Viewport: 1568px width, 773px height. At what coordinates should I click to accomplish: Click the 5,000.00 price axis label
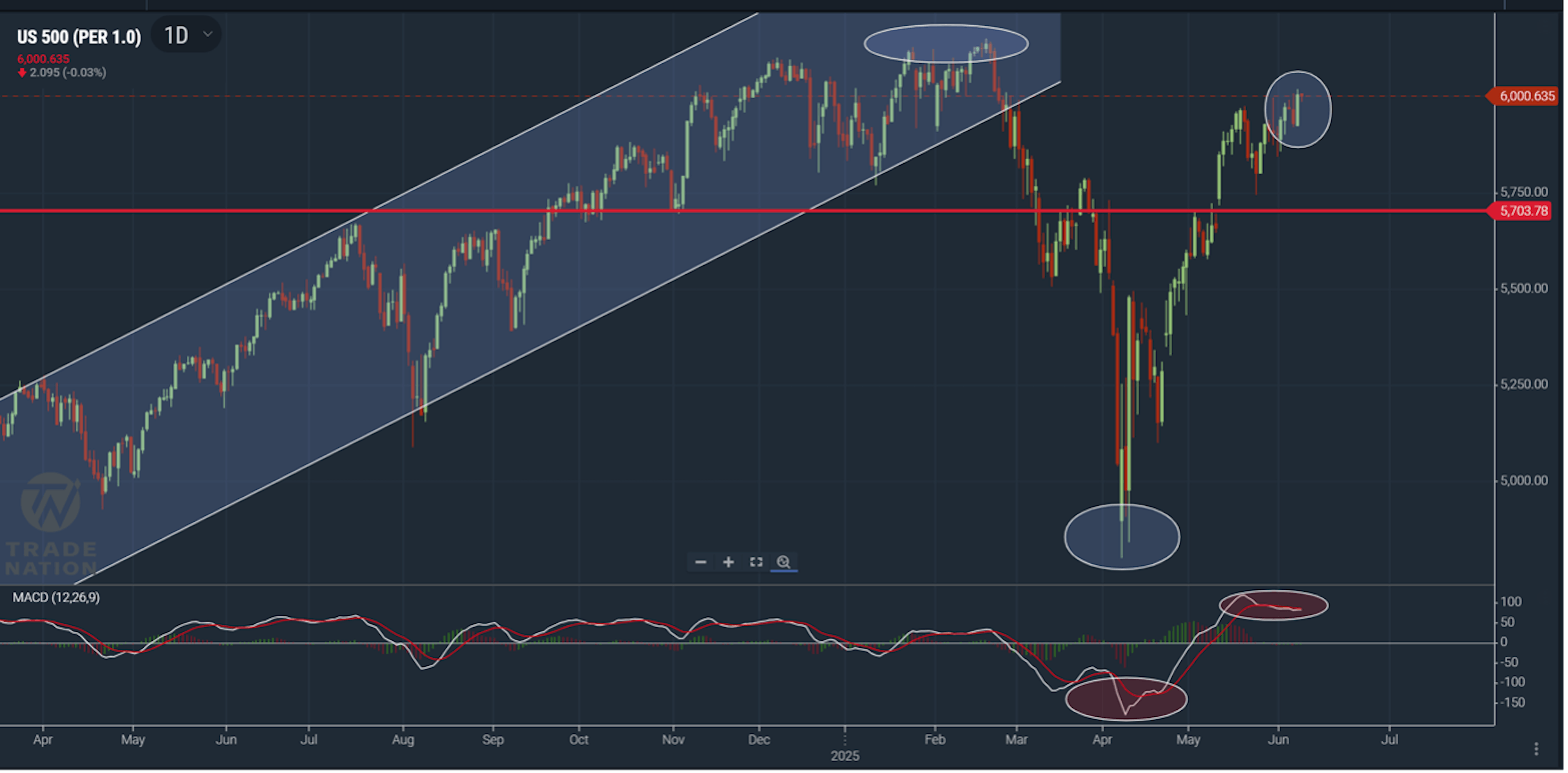tap(1524, 481)
